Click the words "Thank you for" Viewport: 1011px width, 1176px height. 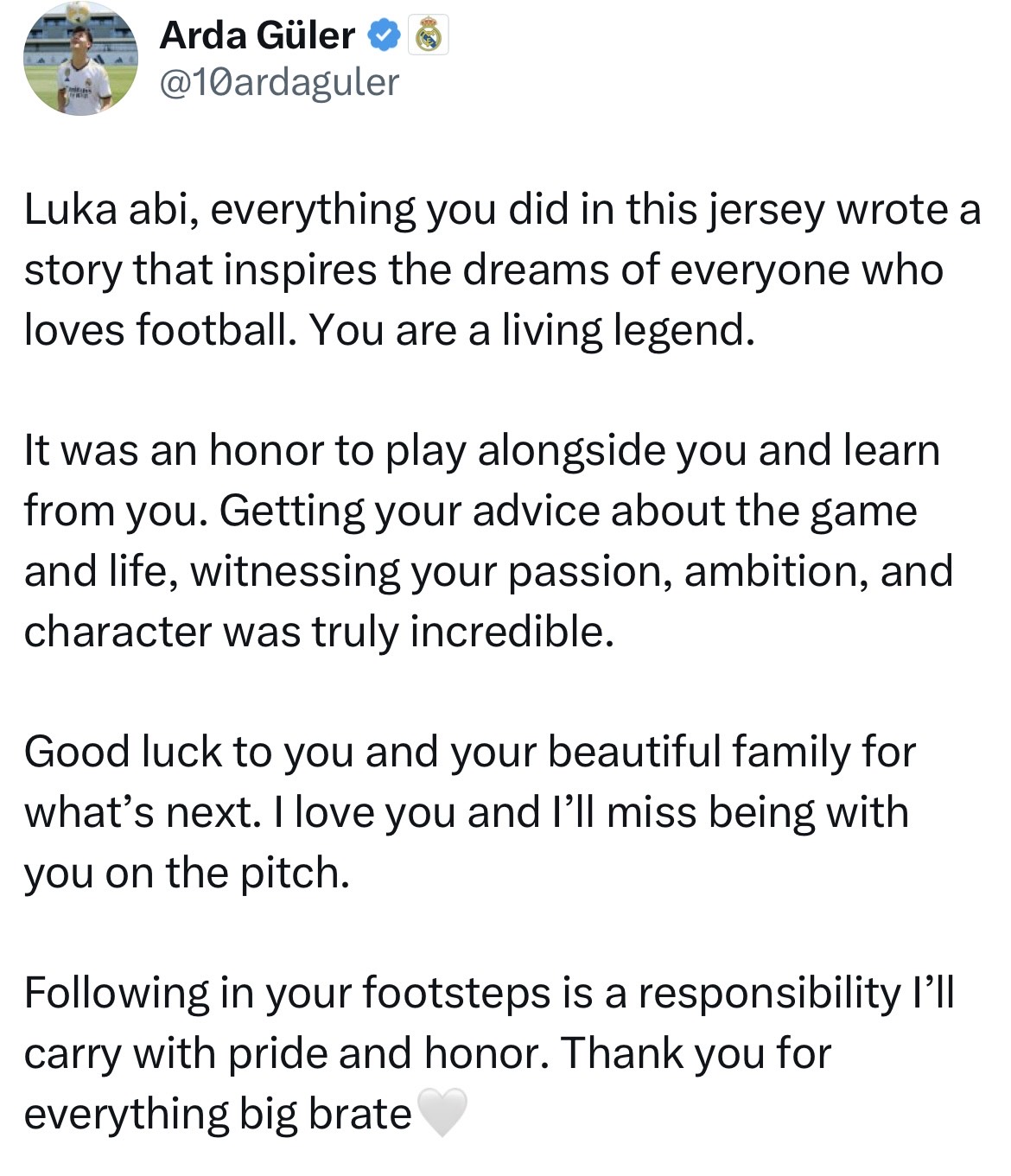point(696,1052)
